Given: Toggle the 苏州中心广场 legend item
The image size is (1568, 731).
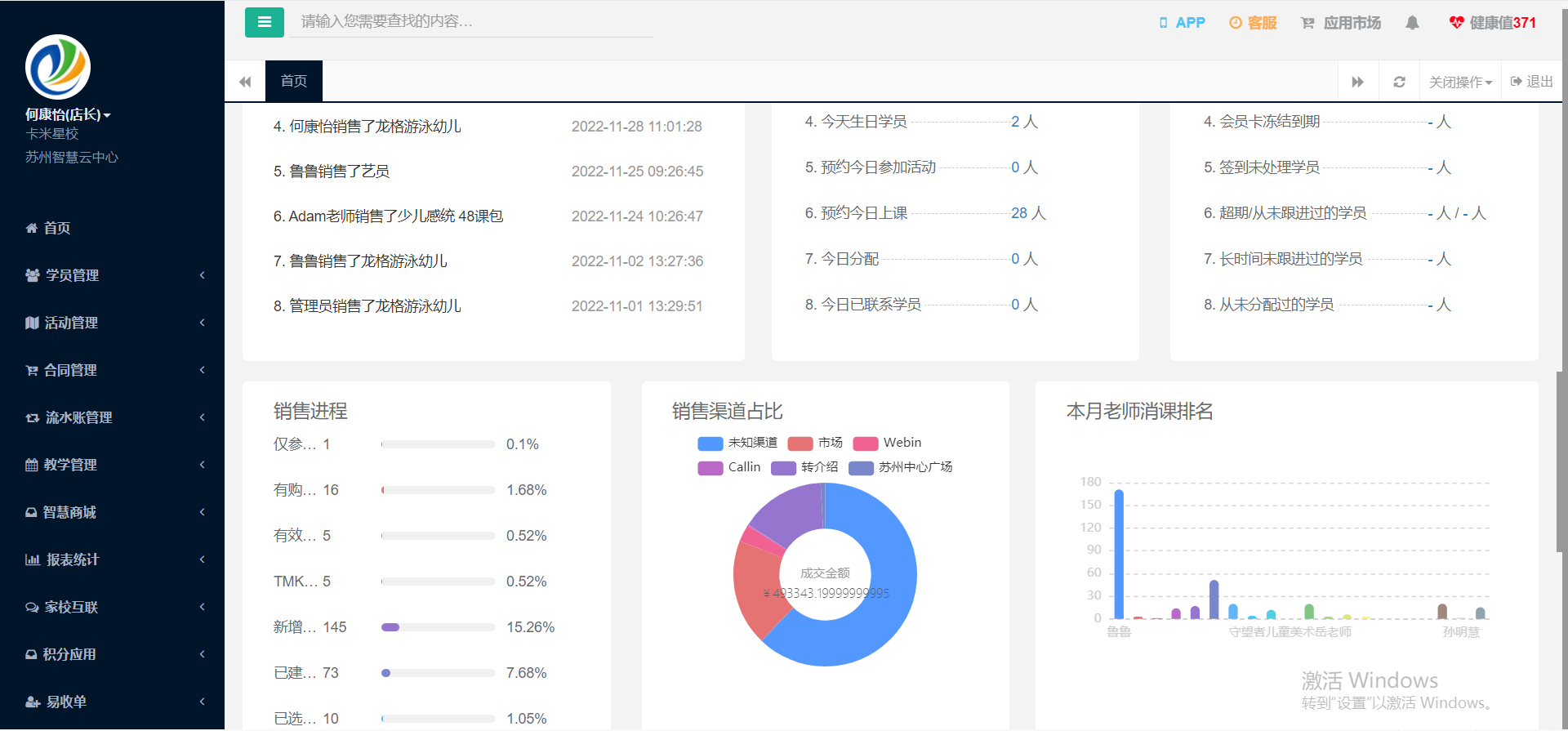Looking at the screenshot, I should [901, 467].
